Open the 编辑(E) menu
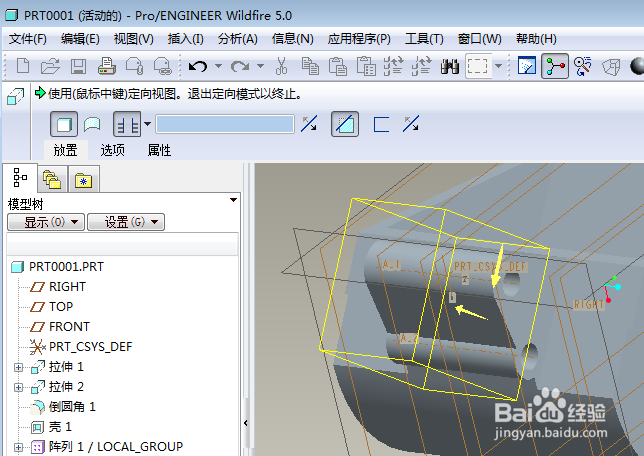The image size is (644, 456). [80, 39]
